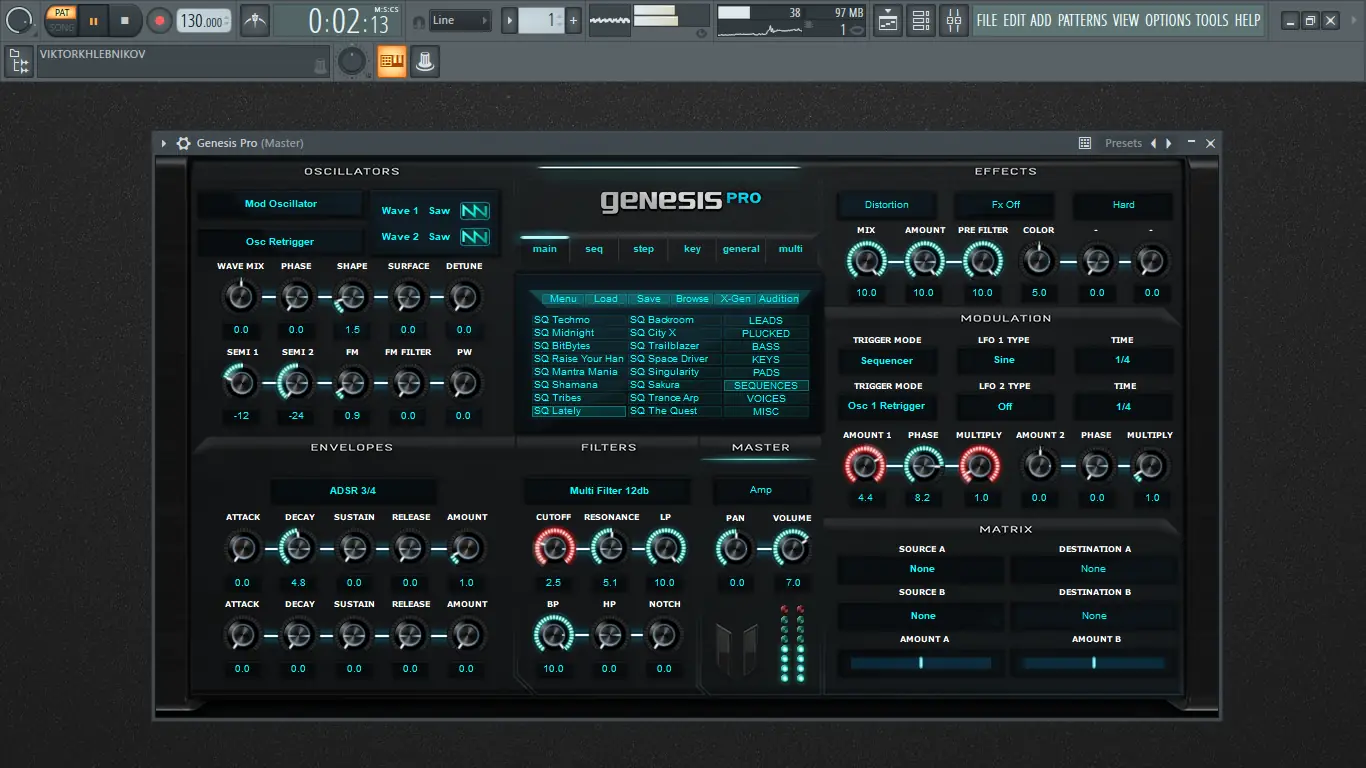The image size is (1366, 768).
Task: Switch to the seq tab in Genesis
Action: tap(594, 249)
